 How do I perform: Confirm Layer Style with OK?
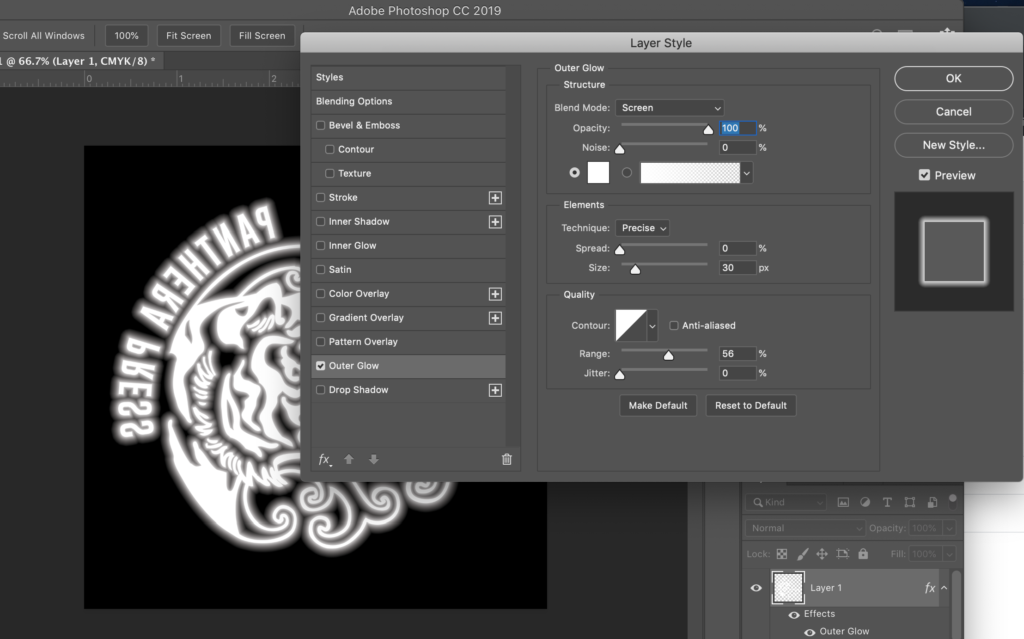[x=953, y=78]
